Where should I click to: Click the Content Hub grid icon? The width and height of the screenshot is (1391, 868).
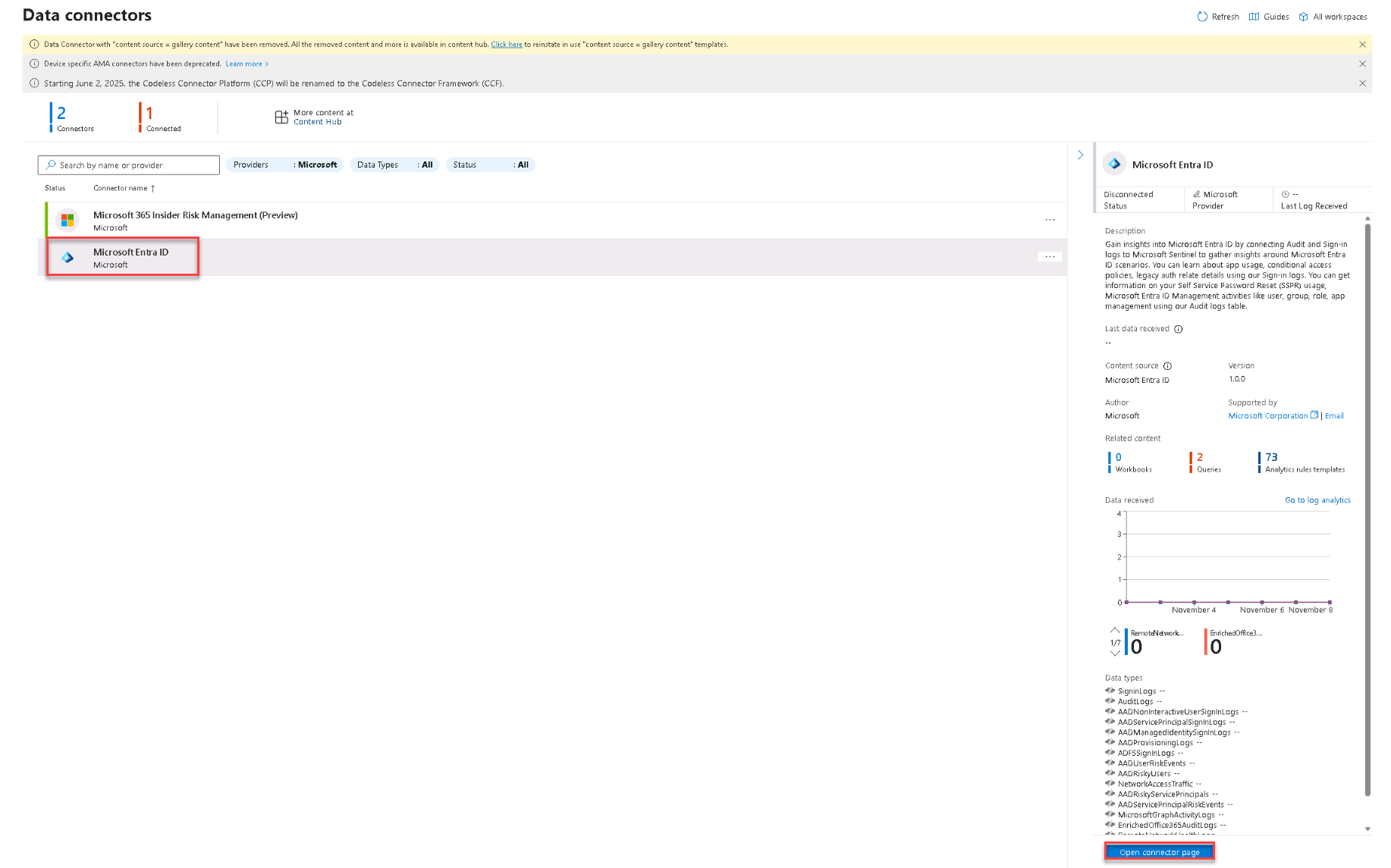[281, 117]
